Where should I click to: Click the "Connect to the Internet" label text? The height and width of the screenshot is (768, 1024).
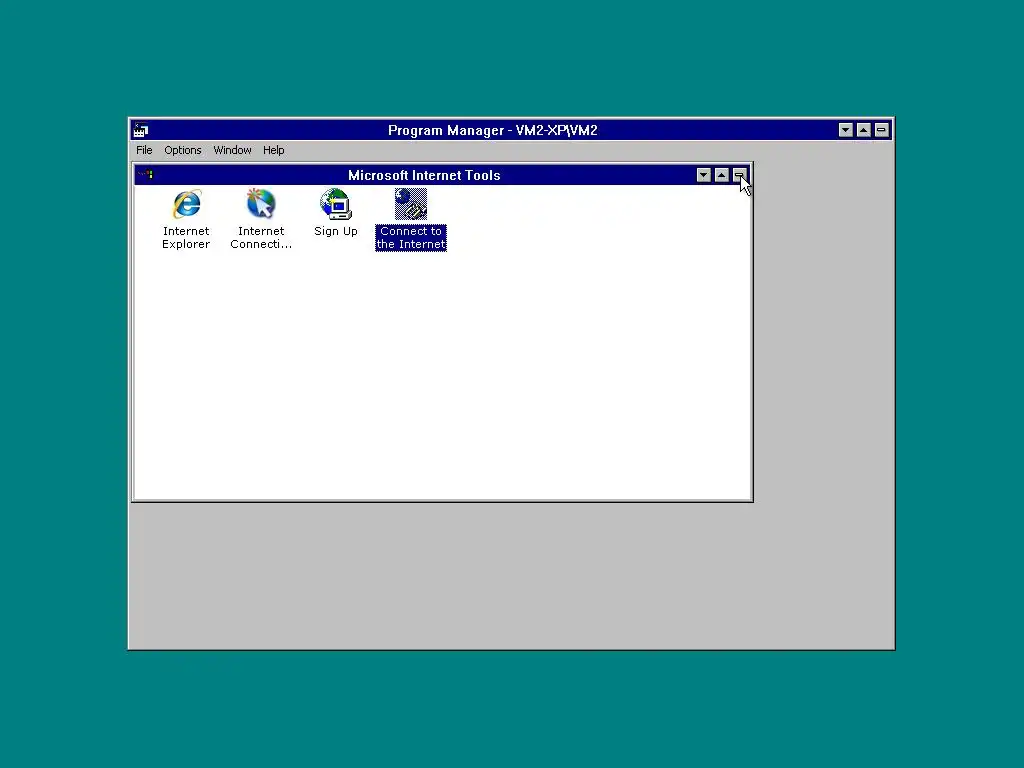pos(411,238)
